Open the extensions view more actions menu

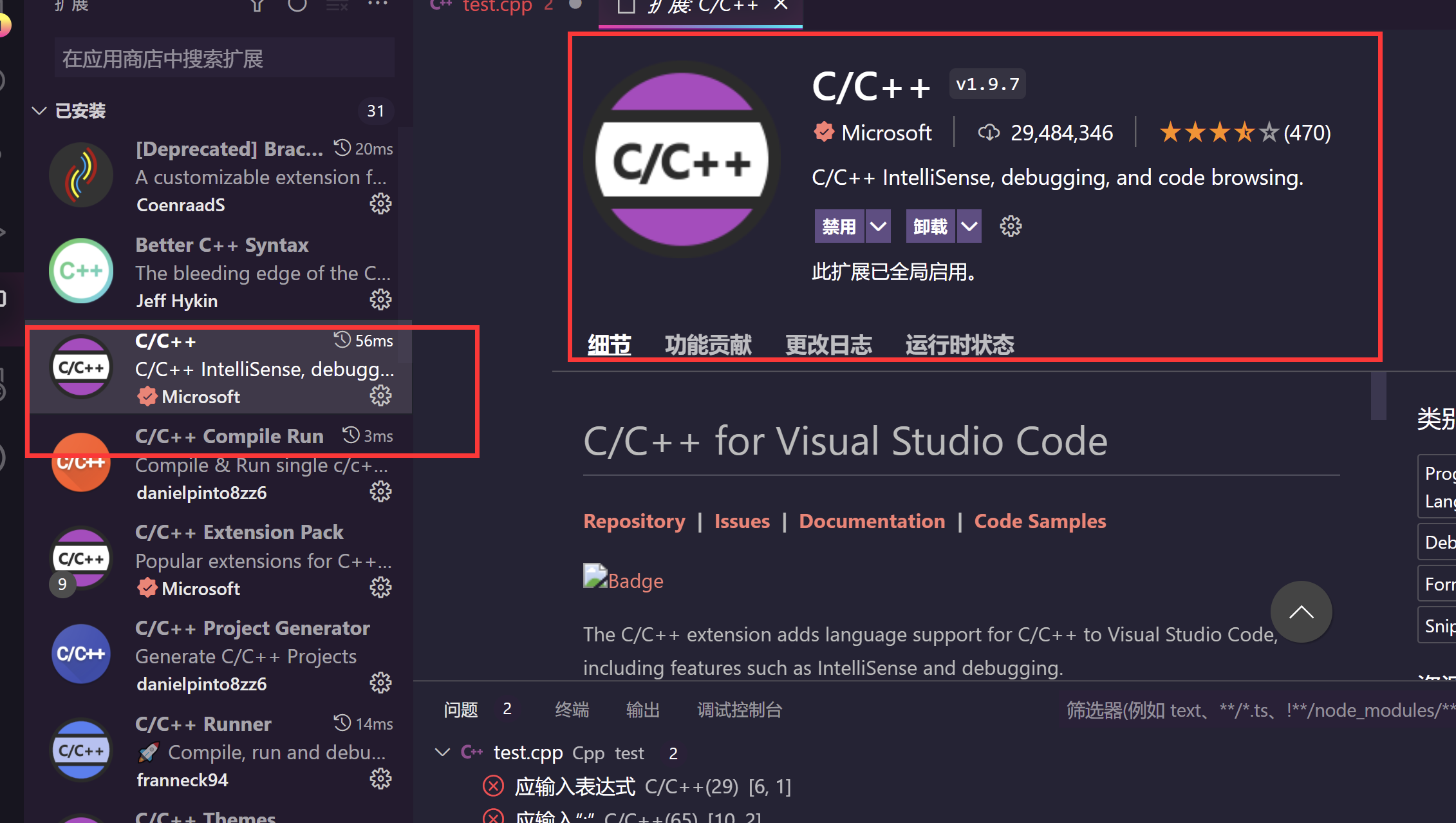[378, 4]
